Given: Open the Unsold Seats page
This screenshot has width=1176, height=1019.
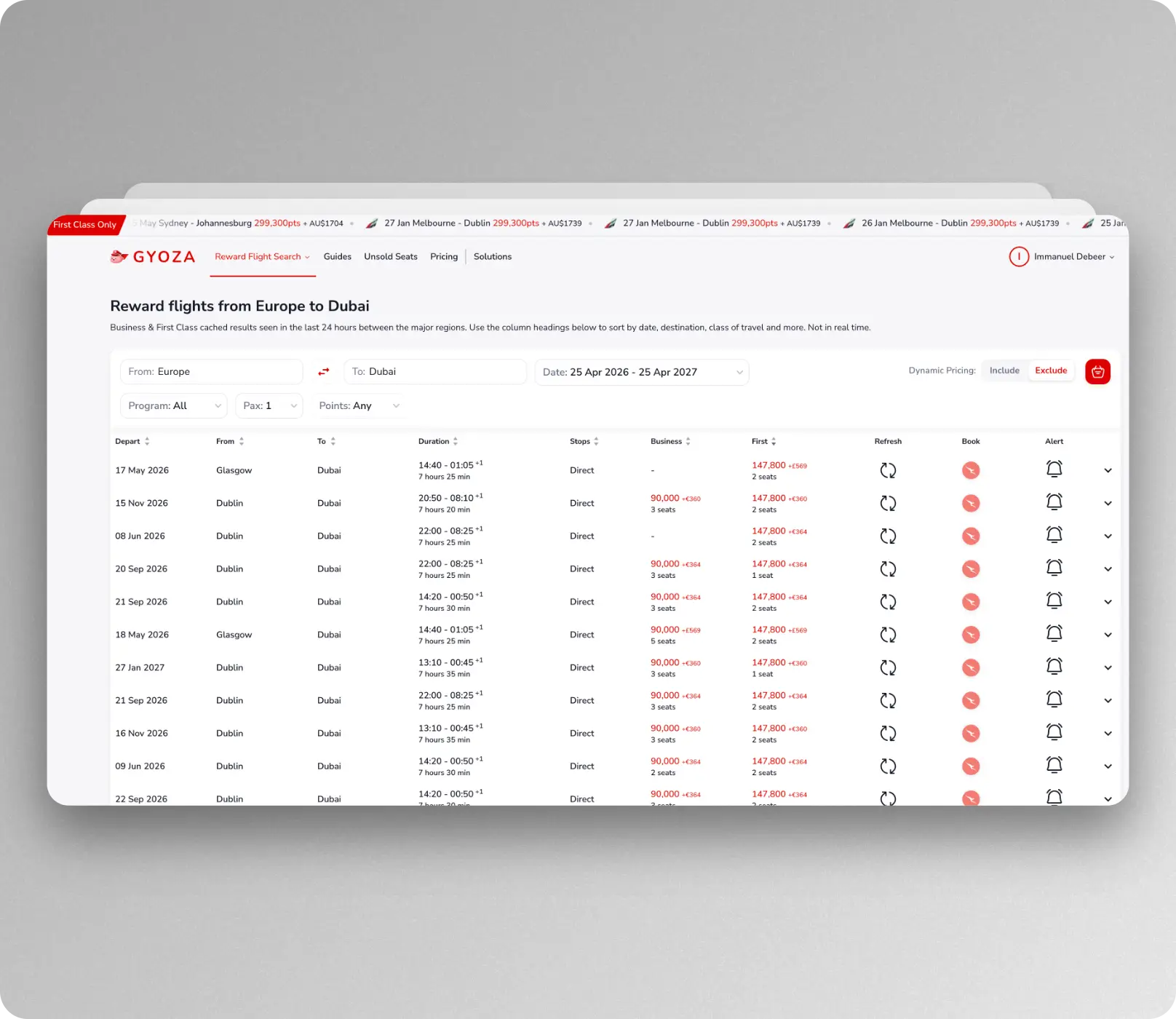Looking at the screenshot, I should click(391, 257).
